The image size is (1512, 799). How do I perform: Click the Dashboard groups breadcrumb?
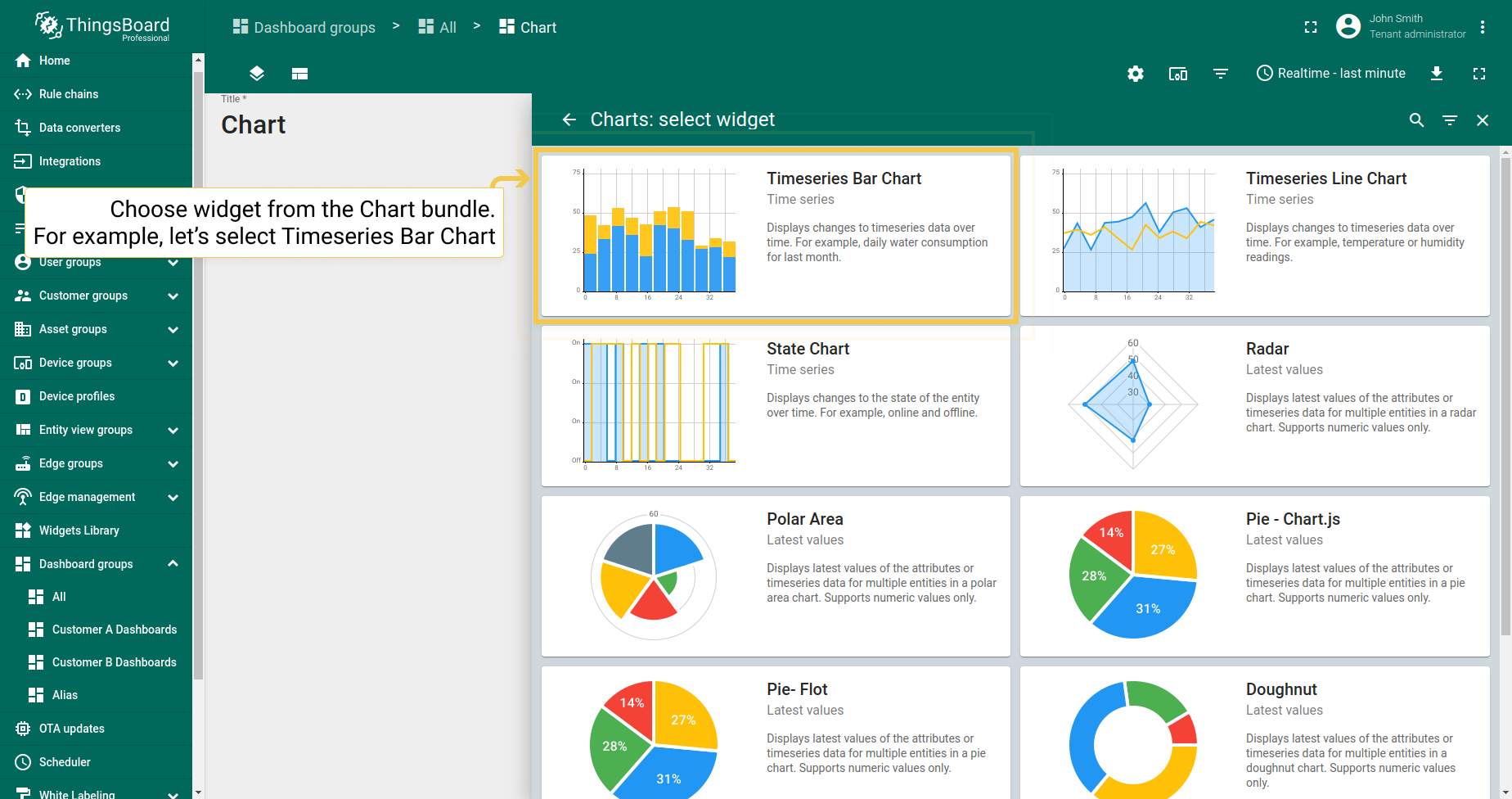pos(304,27)
